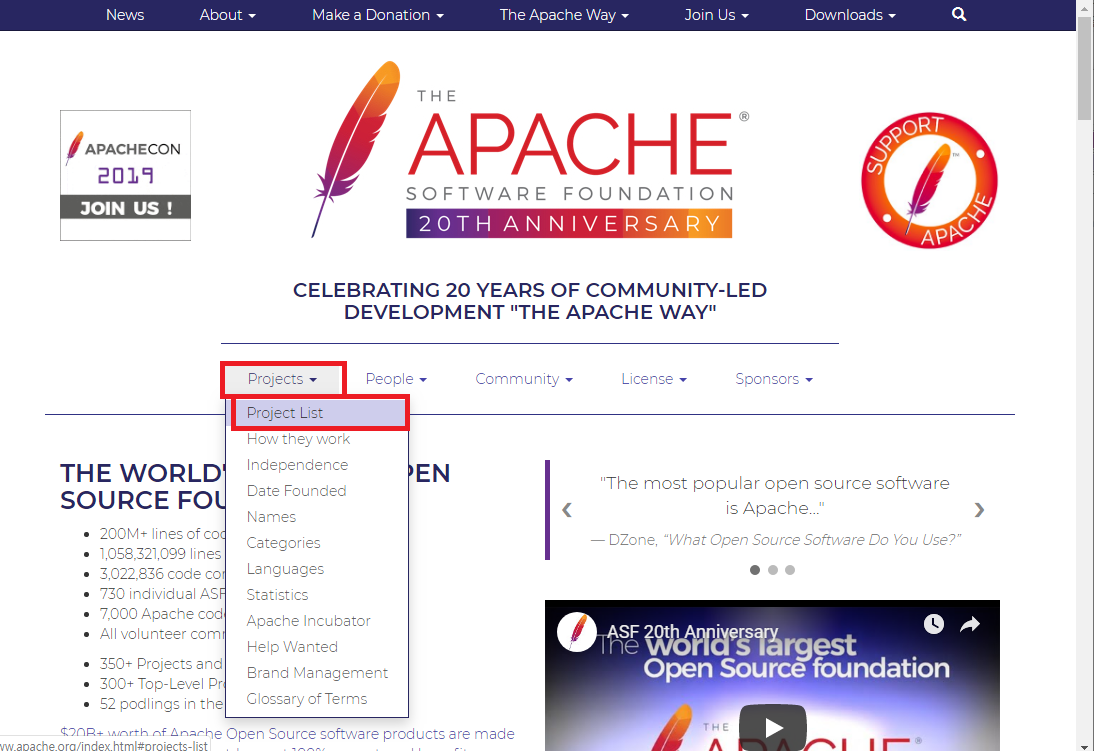Select Help Wanted menu entry

coord(317,647)
